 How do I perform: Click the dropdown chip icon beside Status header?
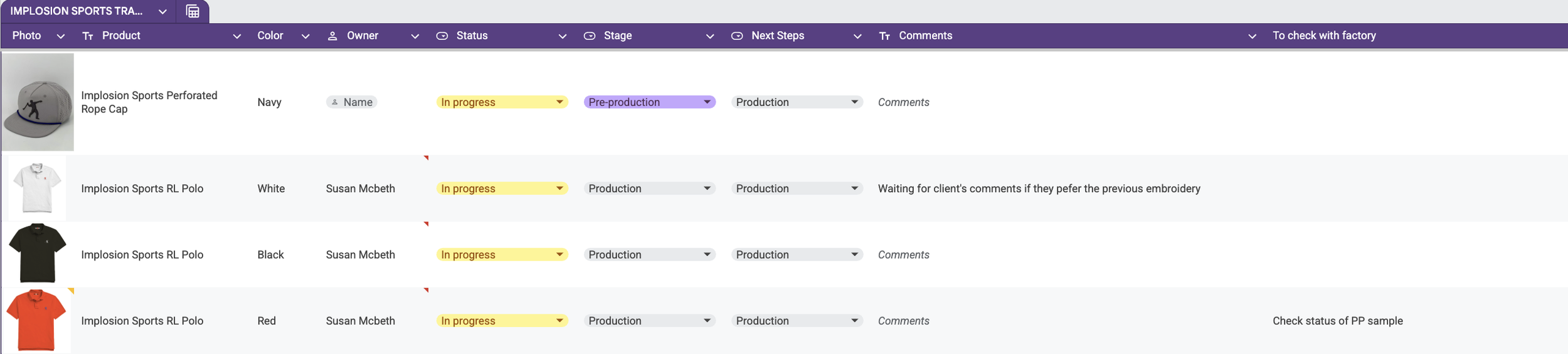442,36
